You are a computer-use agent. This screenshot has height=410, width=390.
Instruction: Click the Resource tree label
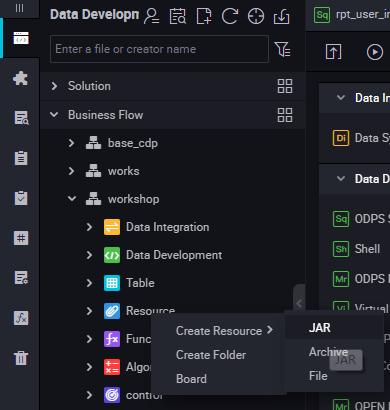click(x=150, y=310)
